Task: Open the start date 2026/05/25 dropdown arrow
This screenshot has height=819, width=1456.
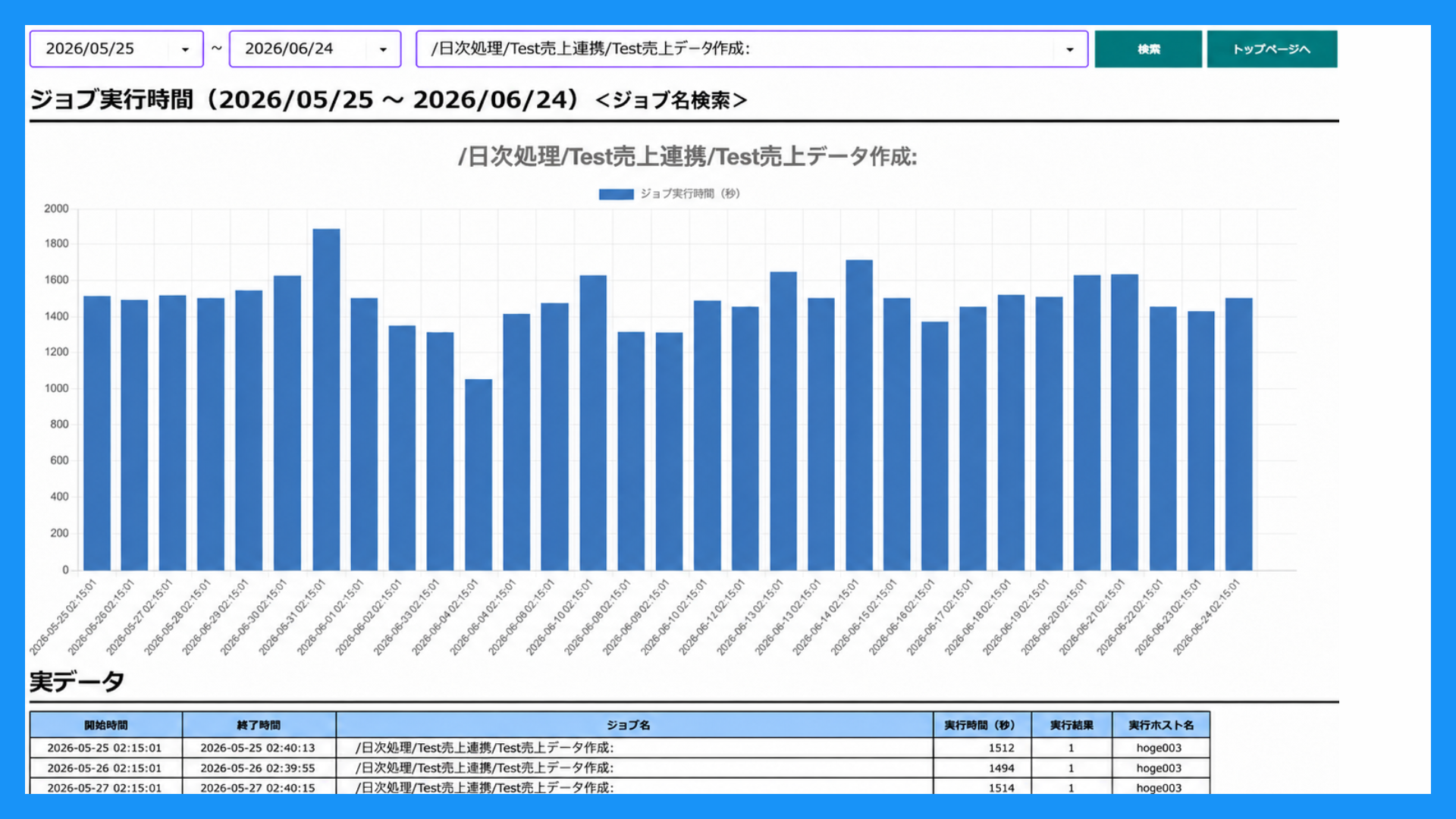Action: [x=185, y=49]
